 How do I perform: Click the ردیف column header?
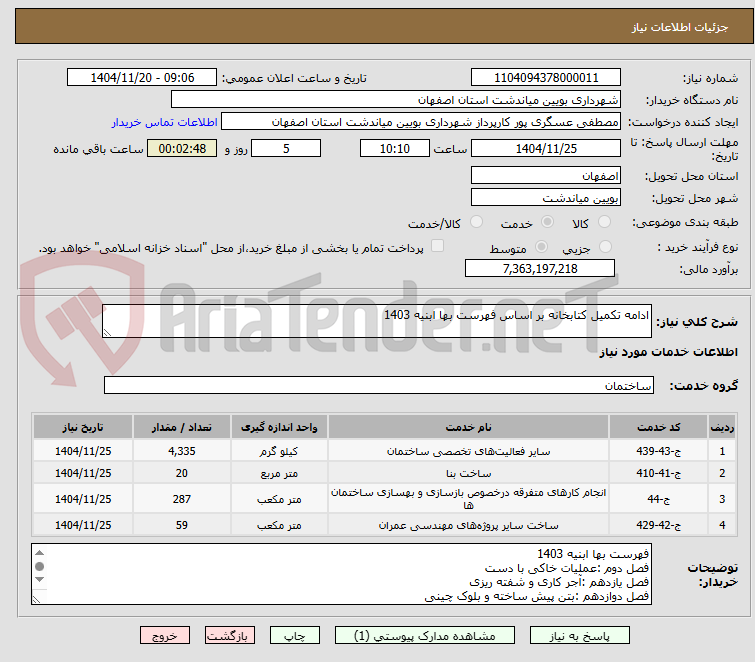pos(722,427)
